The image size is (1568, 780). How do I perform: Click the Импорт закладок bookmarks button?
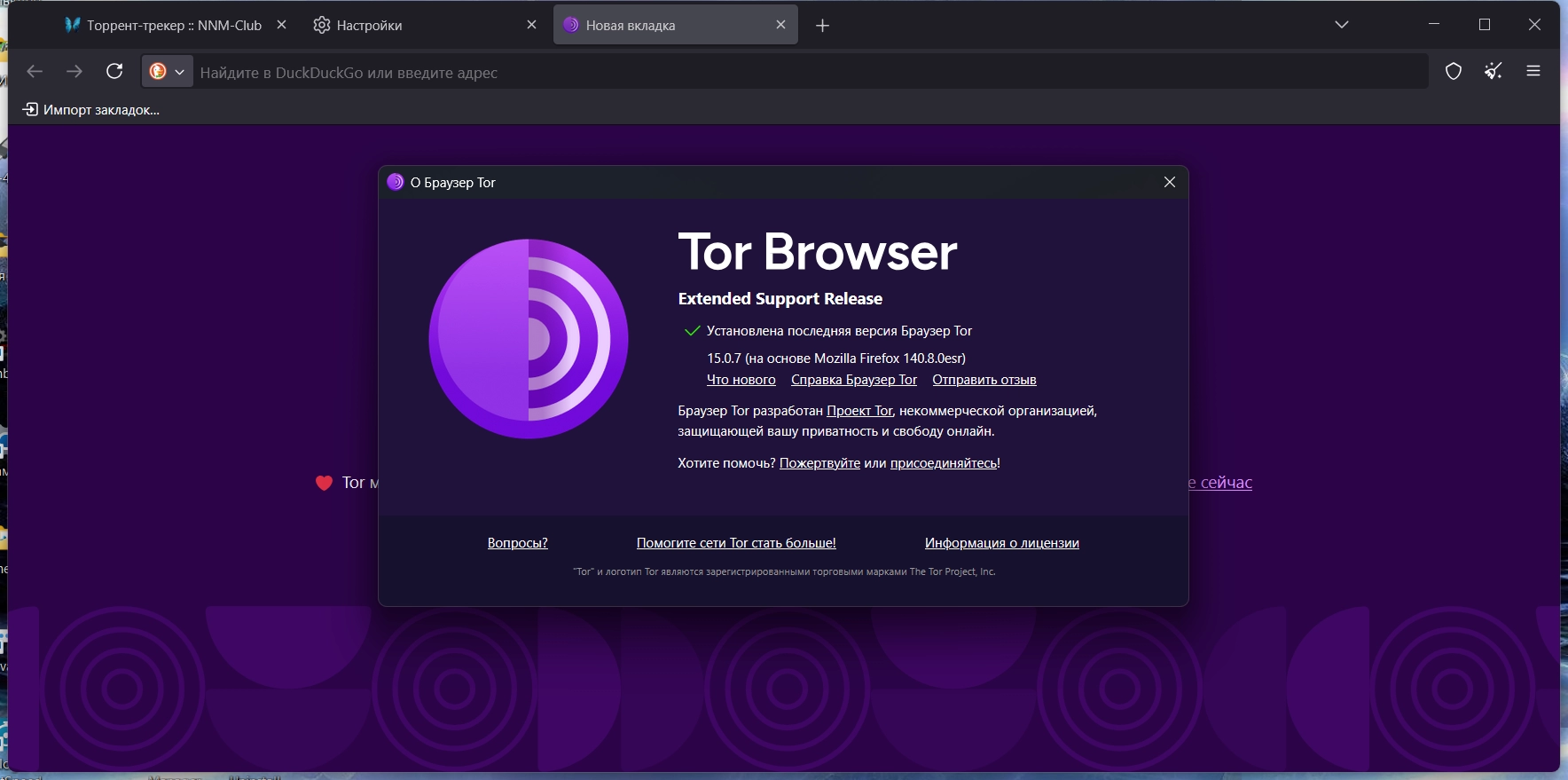tap(91, 110)
